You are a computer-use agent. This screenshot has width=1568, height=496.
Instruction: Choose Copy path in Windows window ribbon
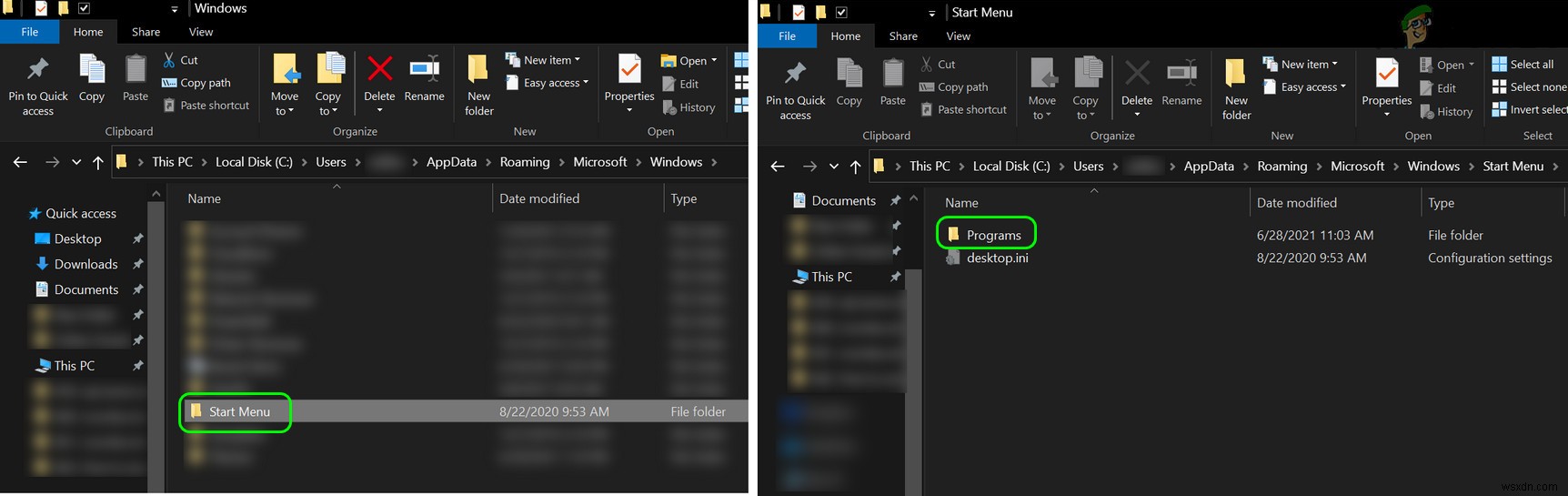196,83
